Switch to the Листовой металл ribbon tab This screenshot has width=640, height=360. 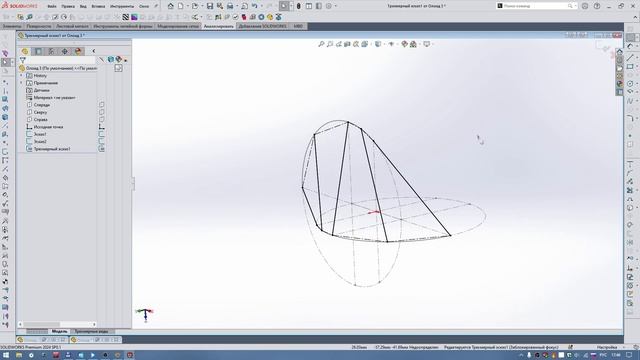(72, 26)
